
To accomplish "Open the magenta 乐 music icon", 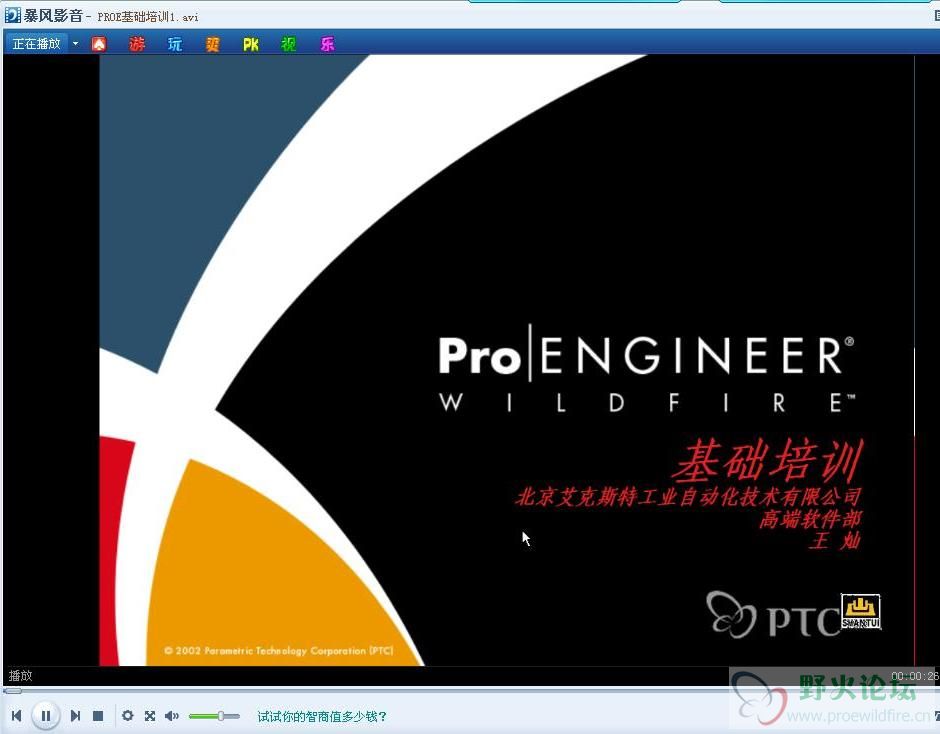I will (x=327, y=44).
